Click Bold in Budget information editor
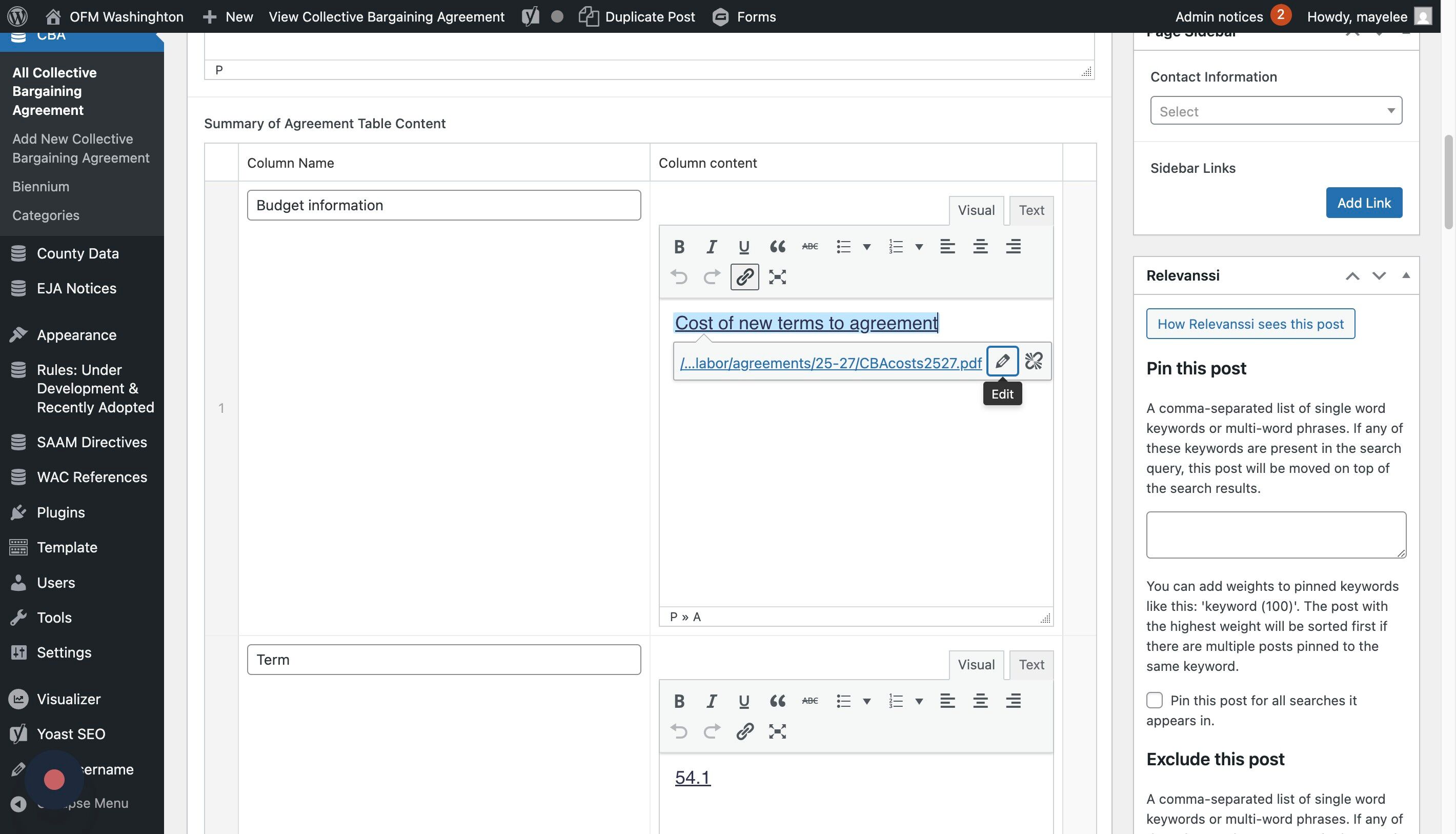The height and width of the screenshot is (834, 1456). 679,247
